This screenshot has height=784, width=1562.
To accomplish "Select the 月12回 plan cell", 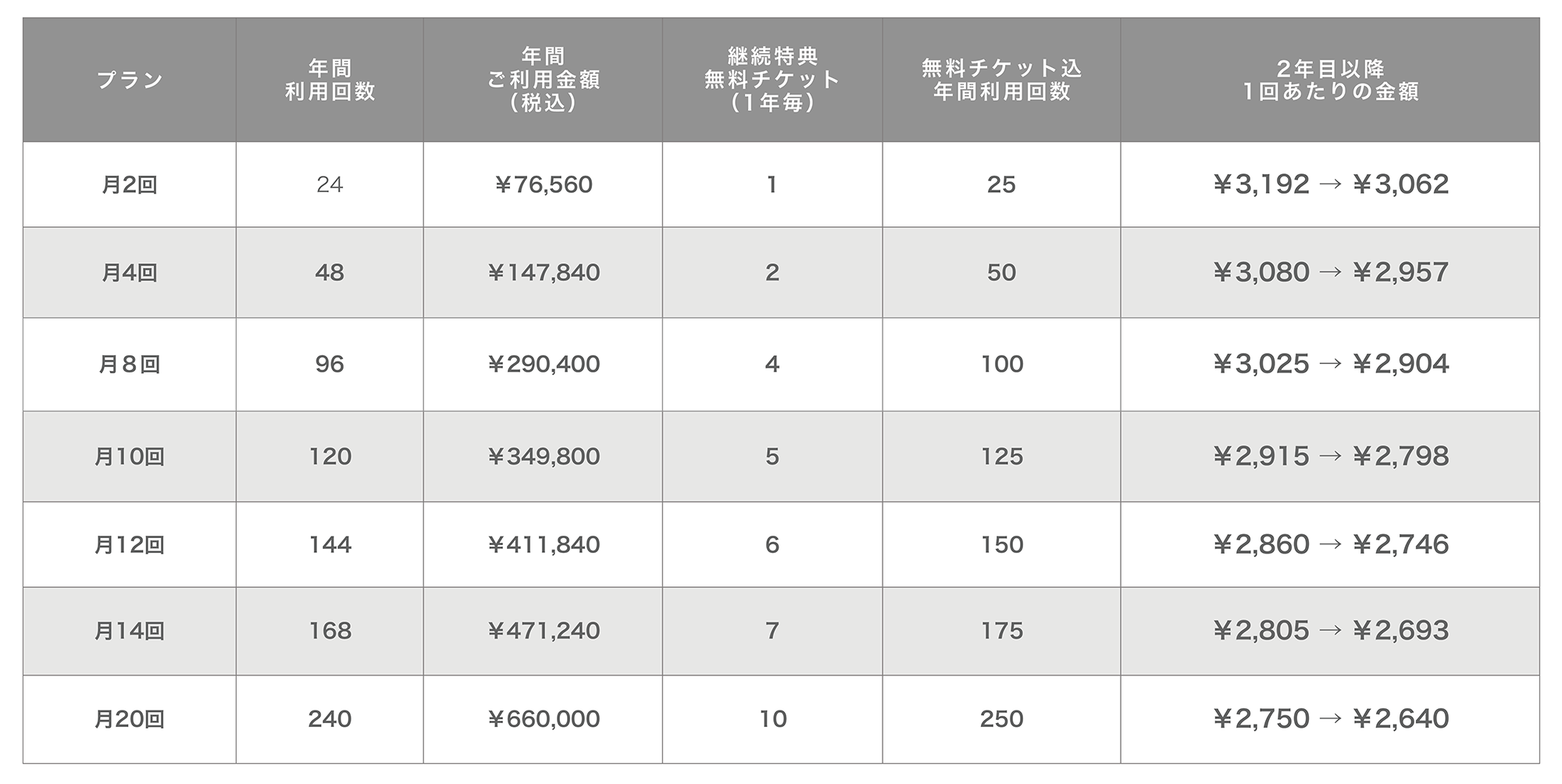I will pyautogui.click(x=130, y=544).
